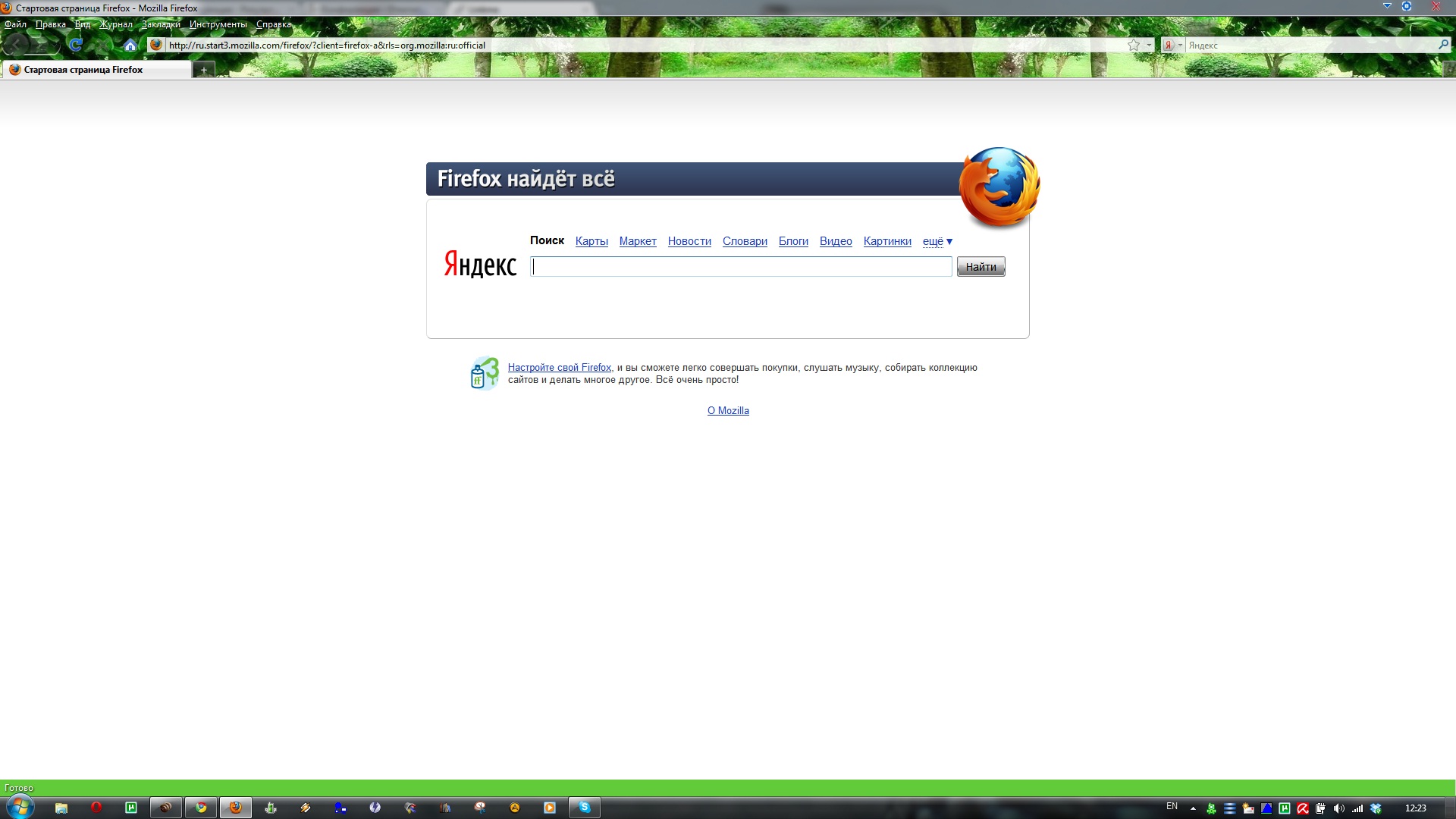Click the Forward navigation arrow
Screen dimensions: 1456x819
pyautogui.click(x=41, y=45)
